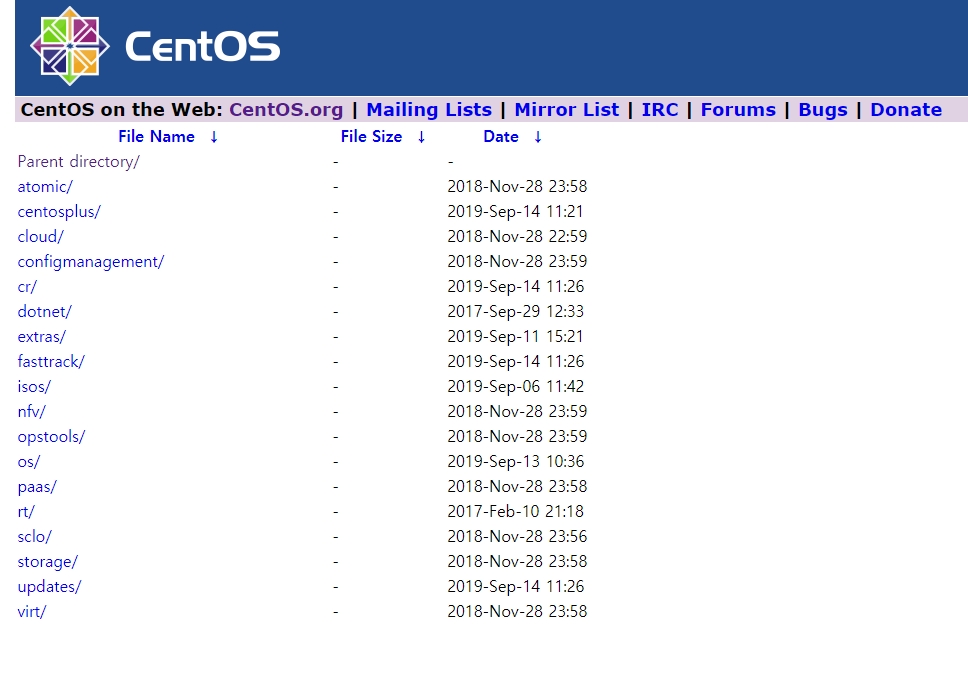
Task: Open the rt/ directory
Action: pos(26,511)
